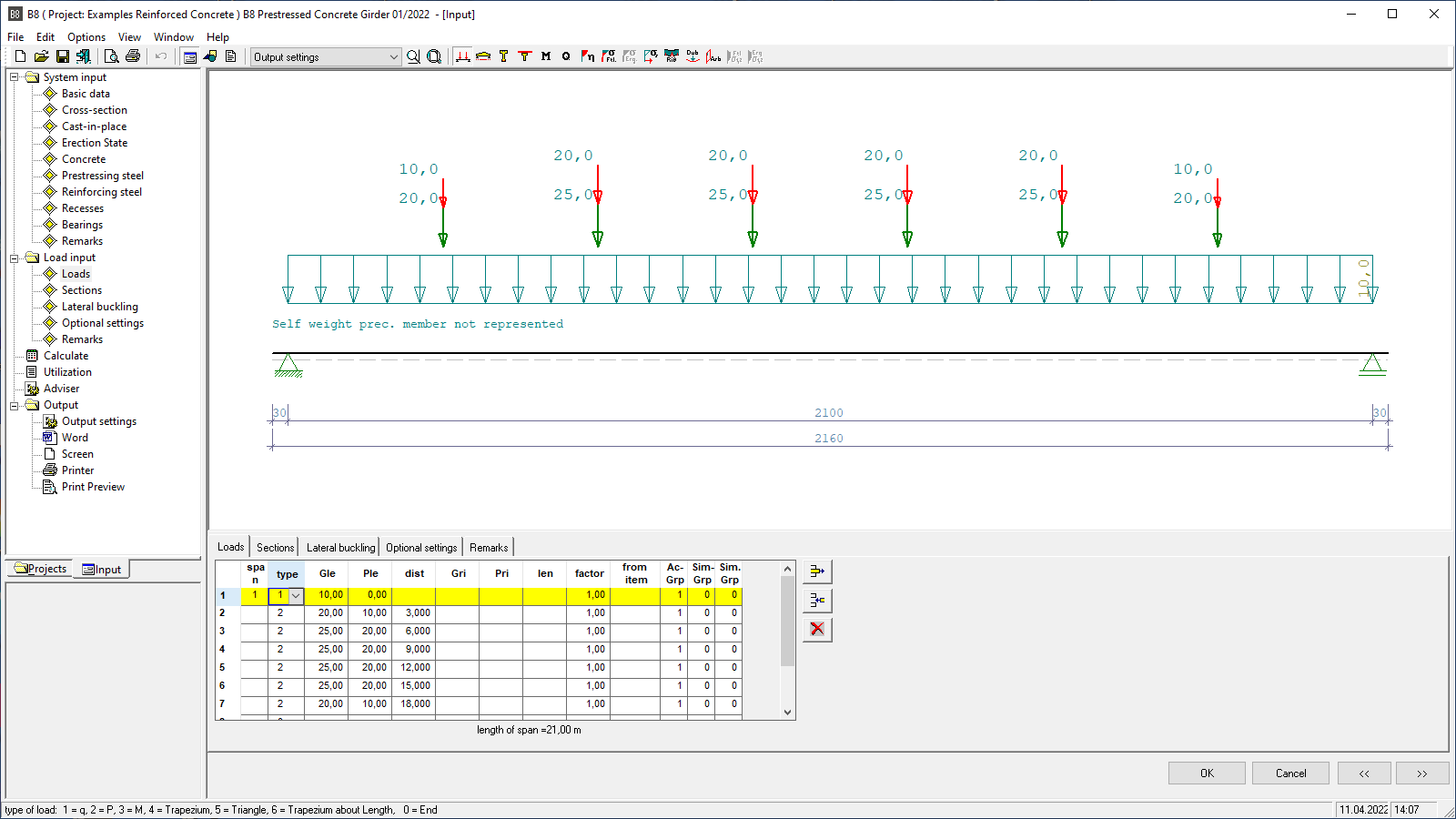Open the File menu
The width and height of the screenshot is (1456, 819).
point(15,37)
